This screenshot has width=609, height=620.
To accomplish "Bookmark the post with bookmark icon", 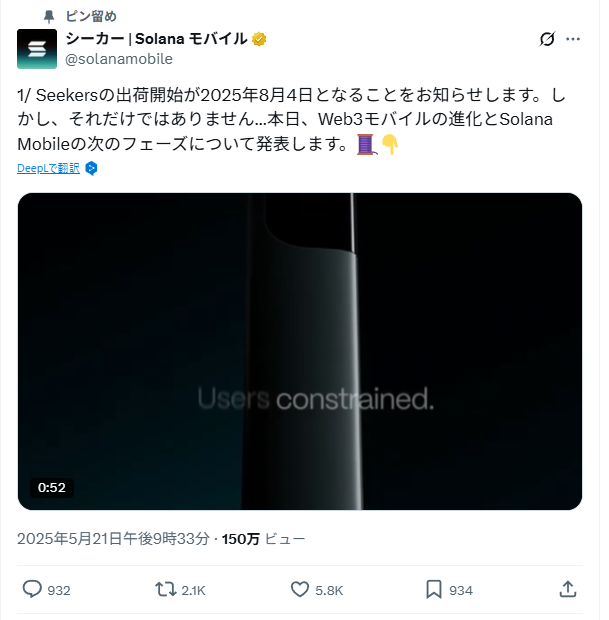I will tap(433, 590).
